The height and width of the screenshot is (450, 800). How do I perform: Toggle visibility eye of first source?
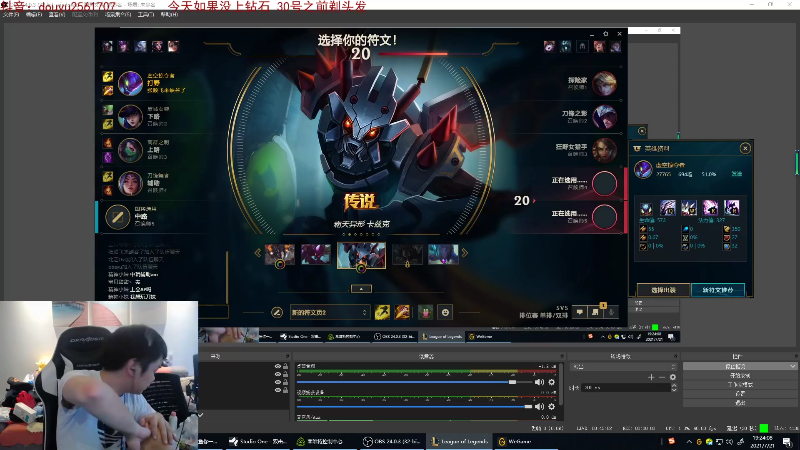pos(278,366)
